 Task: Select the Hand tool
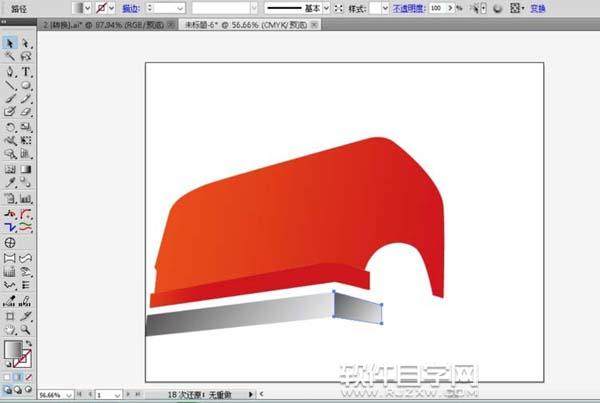[10, 329]
